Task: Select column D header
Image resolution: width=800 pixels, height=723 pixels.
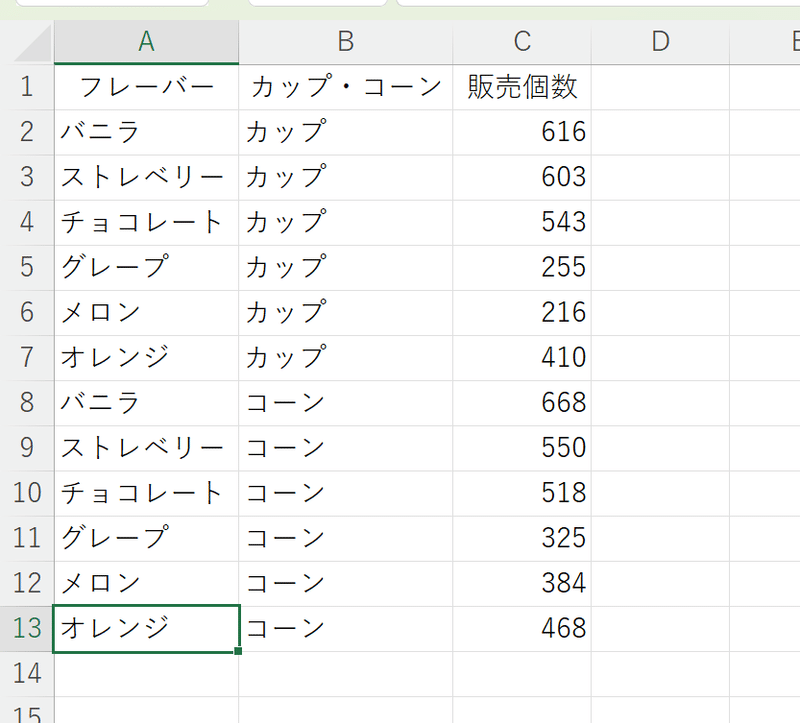Action: [660, 41]
